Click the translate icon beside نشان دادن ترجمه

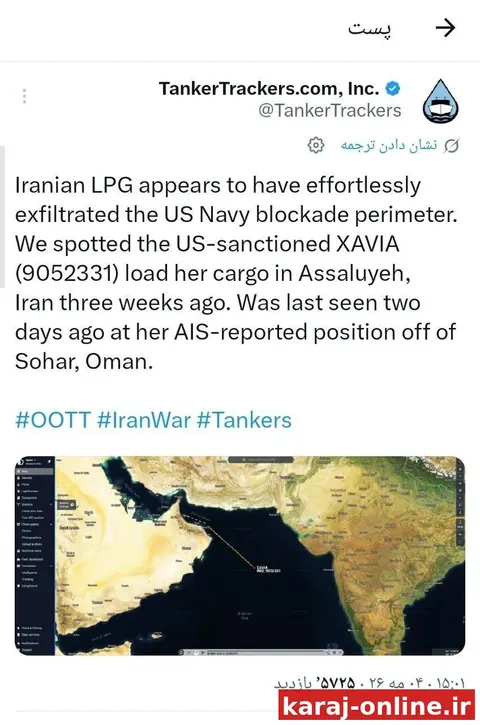[x=451, y=146]
